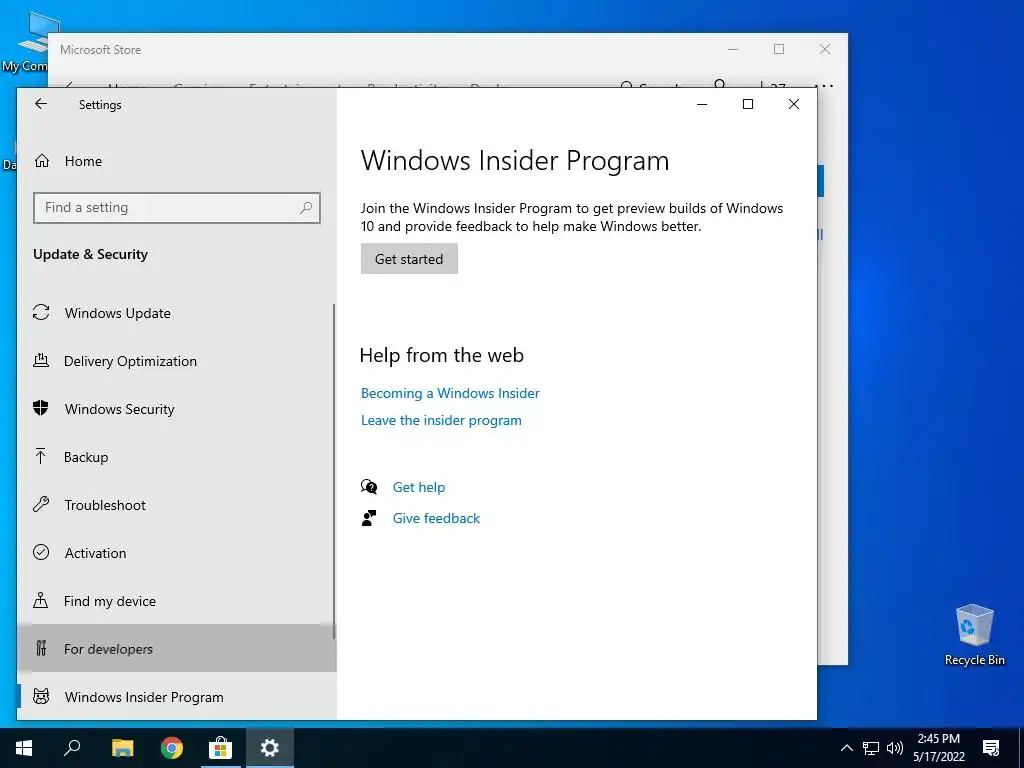1024x768 pixels.
Task: Switch to Microsoft Store via taskbar
Action: click(x=221, y=748)
